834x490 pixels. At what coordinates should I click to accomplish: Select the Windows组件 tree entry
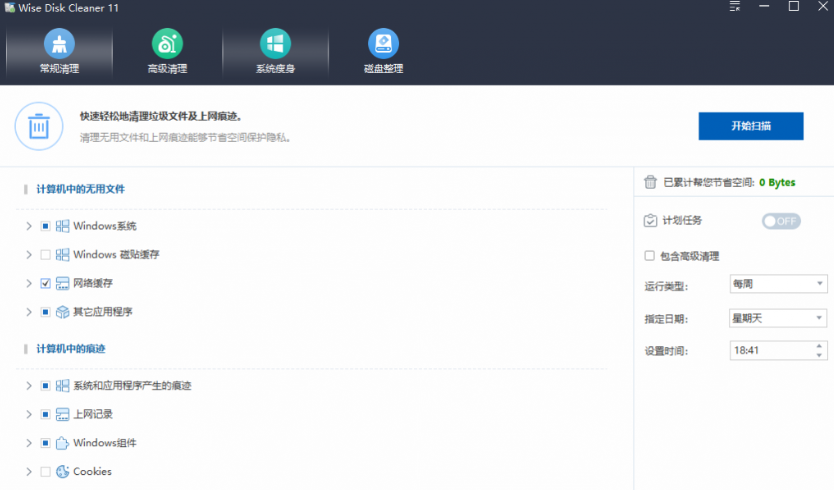click(x=104, y=443)
